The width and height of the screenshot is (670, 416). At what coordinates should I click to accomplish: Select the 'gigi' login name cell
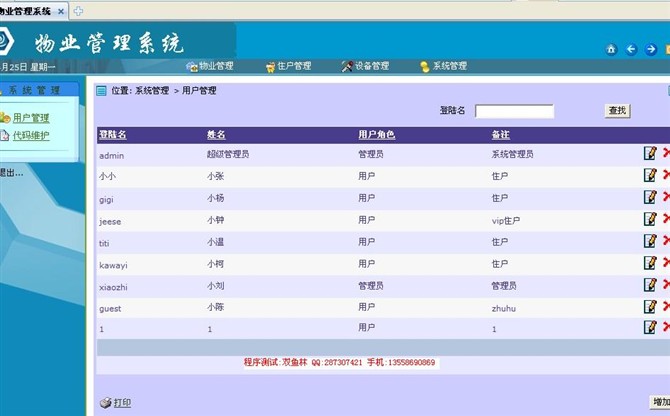point(106,199)
